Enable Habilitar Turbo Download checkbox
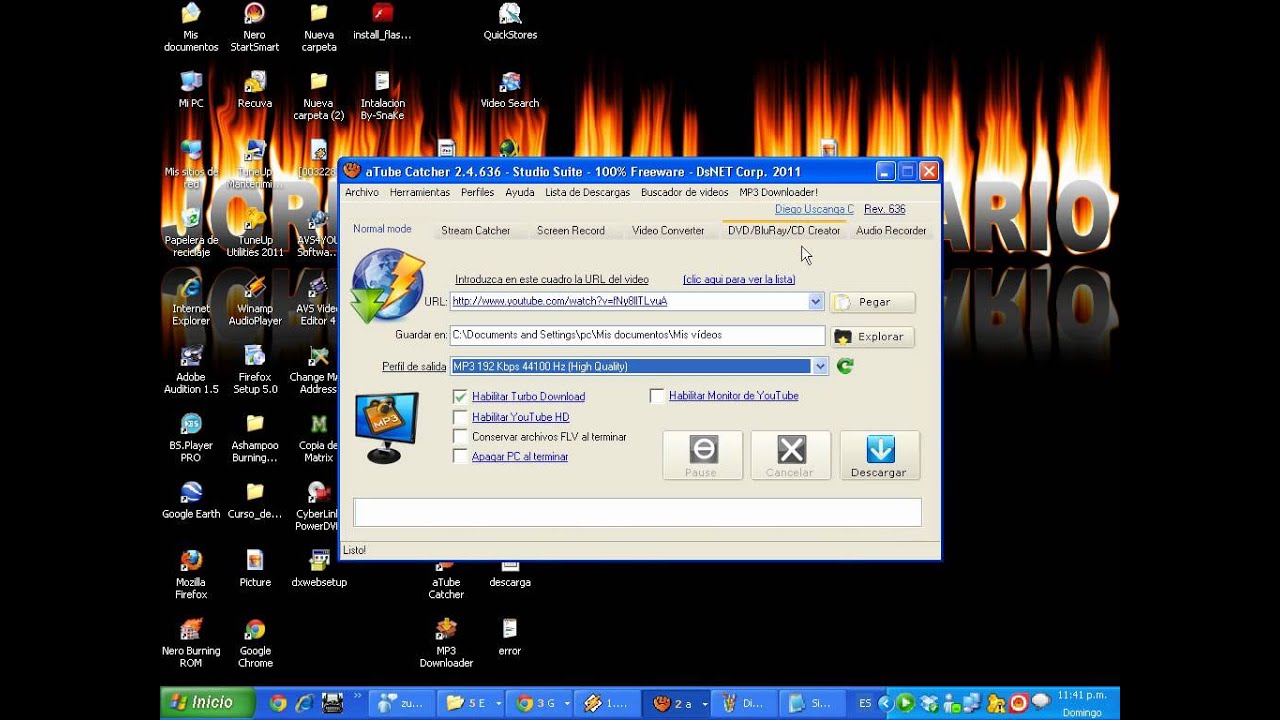1280x720 pixels. 460,397
